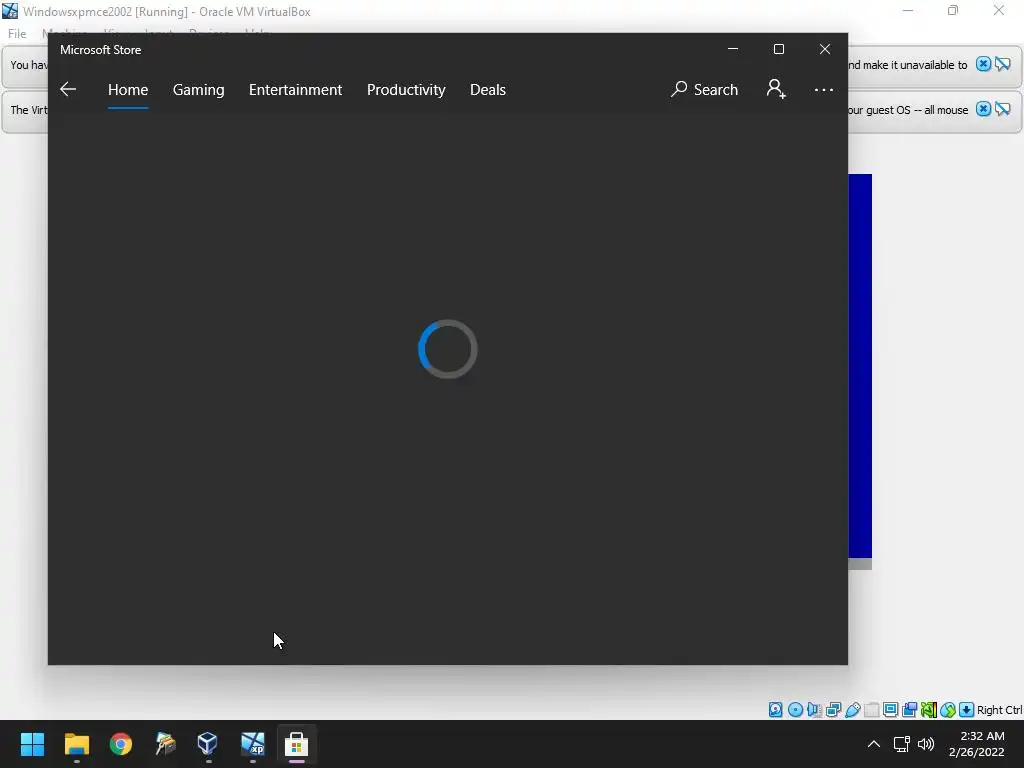Viewport: 1024px width, 768px height.
Task: Open File Explorer from the taskbar
Action: click(76, 744)
